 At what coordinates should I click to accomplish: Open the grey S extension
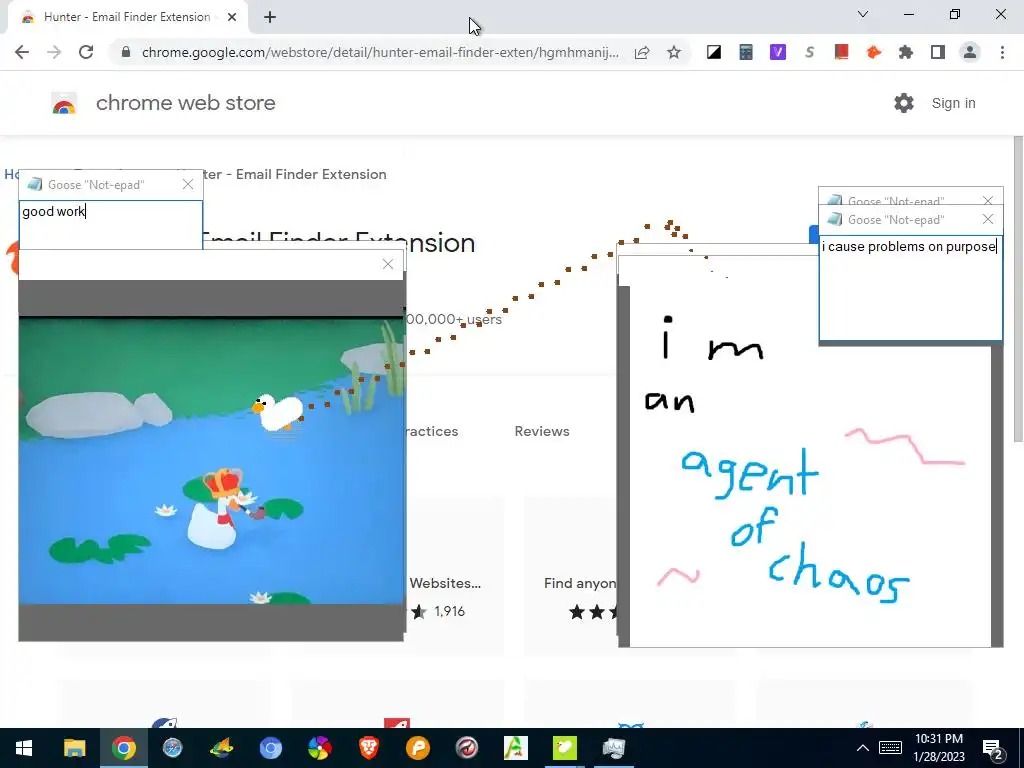(810, 52)
